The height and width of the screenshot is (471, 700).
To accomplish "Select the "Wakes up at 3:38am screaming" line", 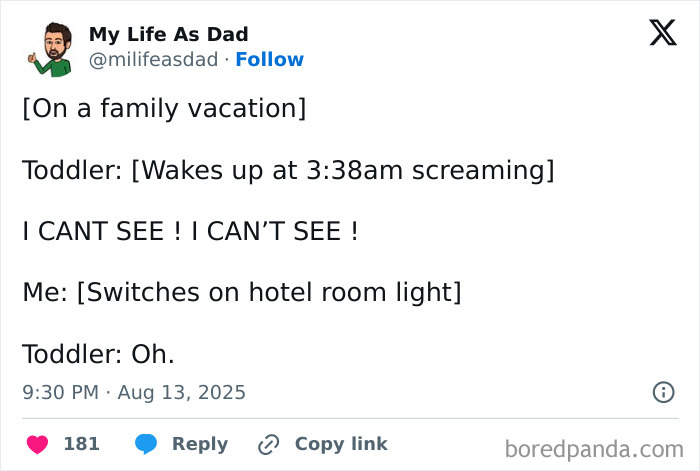I will (288, 170).
